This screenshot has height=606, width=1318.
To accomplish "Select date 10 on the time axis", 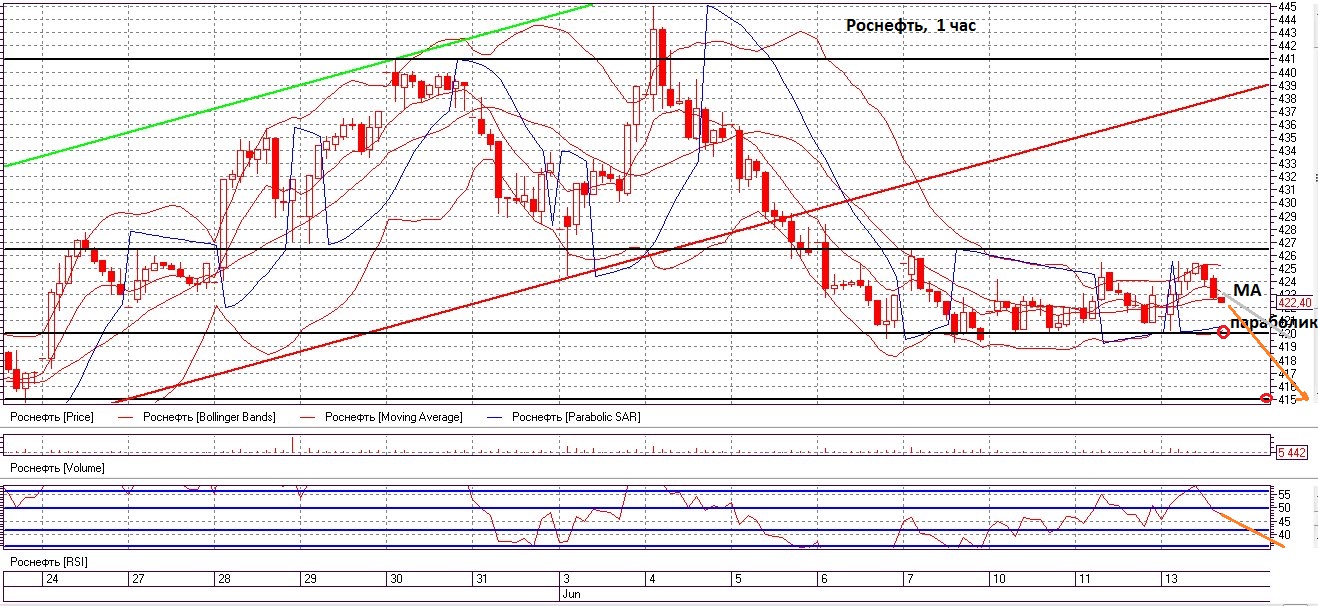I will 999,579.
